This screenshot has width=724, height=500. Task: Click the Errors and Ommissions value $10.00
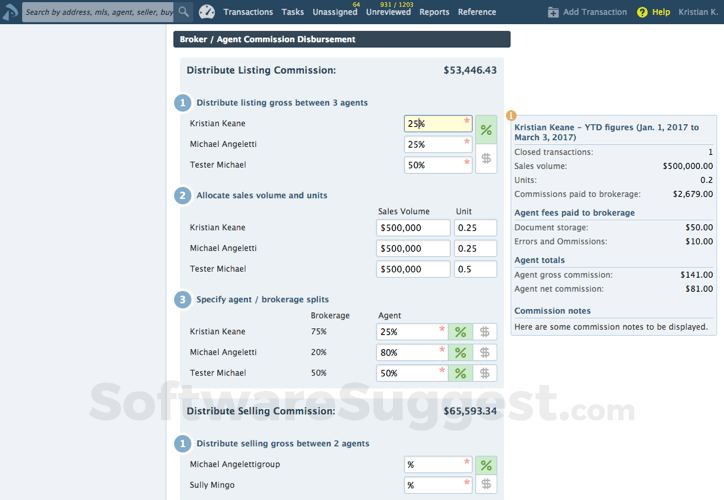699,241
